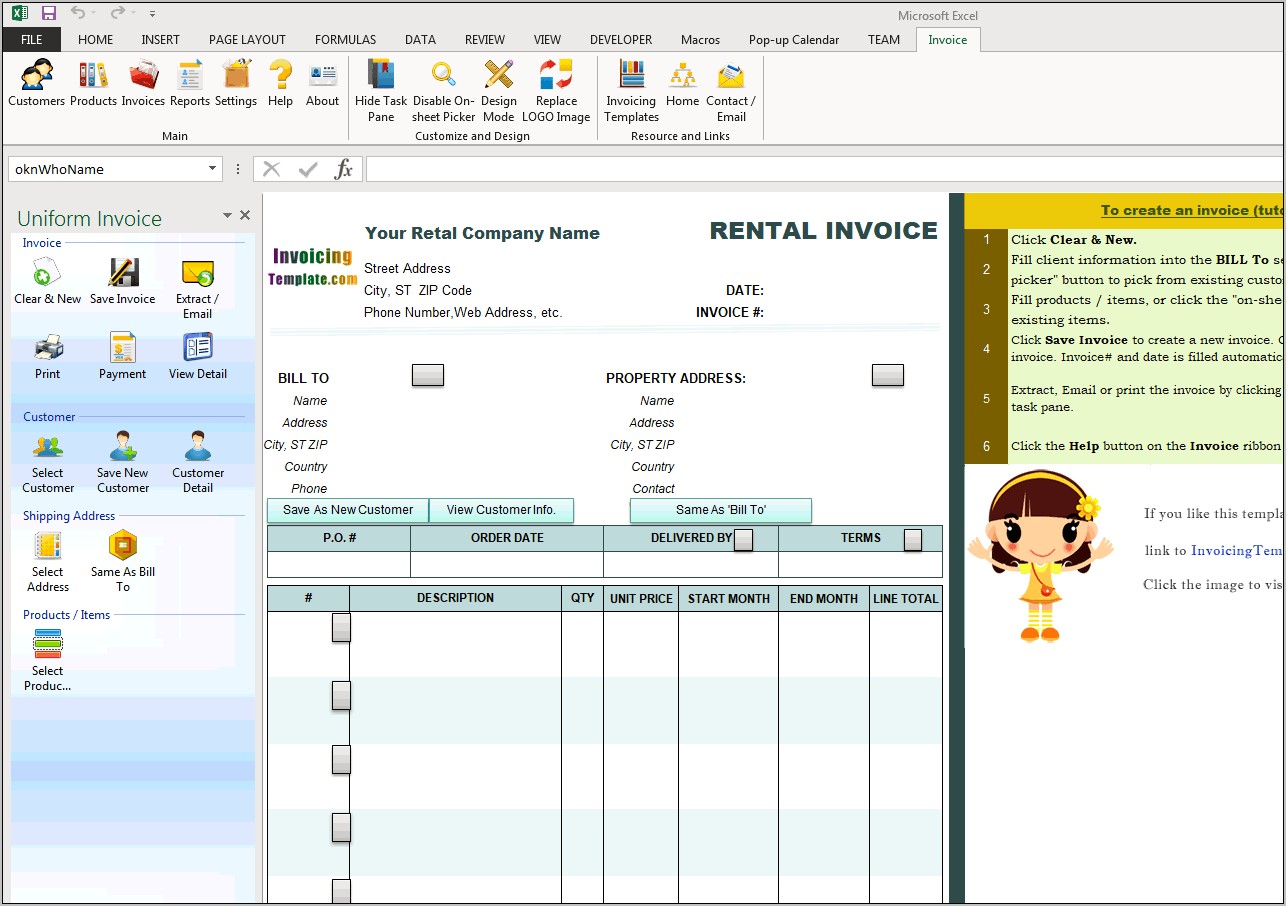Click Select Address icon
This screenshot has height=906, width=1286.
point(48,562)
